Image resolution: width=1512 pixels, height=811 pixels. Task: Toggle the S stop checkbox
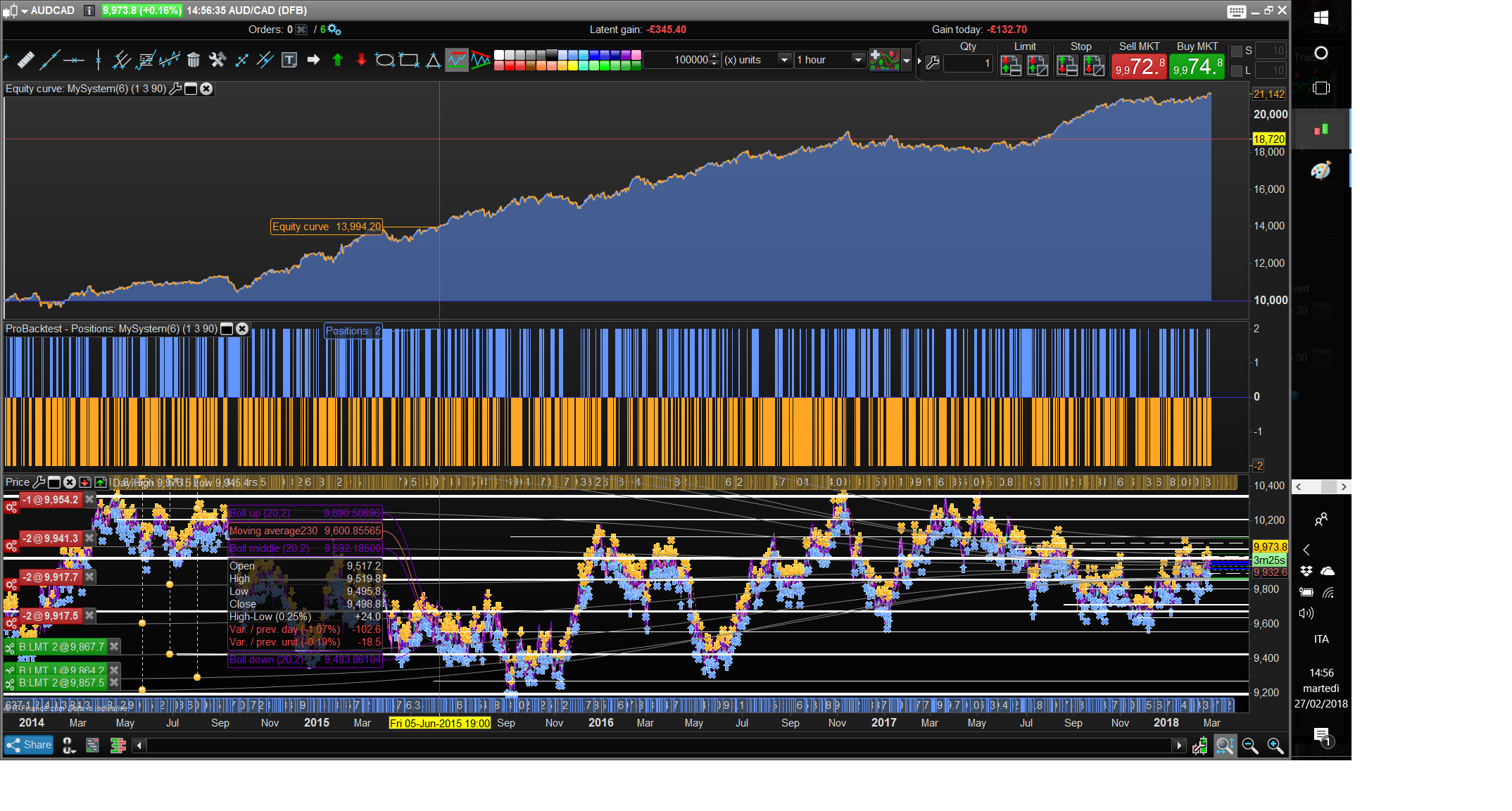1237,51
